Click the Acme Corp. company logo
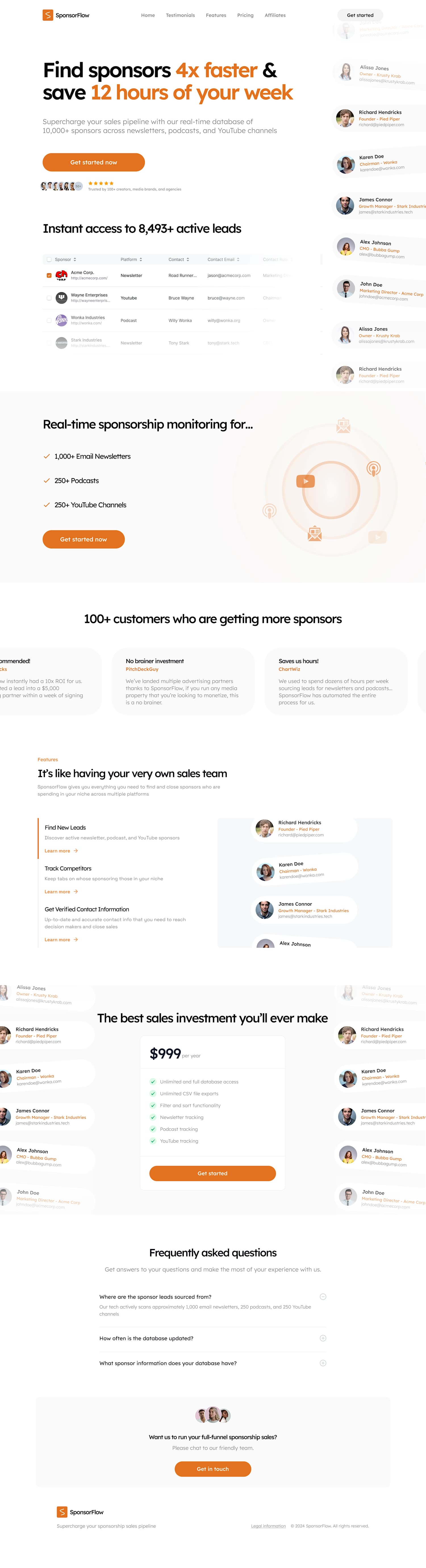This screenshot has height=1568, width=426. (61, 276)
